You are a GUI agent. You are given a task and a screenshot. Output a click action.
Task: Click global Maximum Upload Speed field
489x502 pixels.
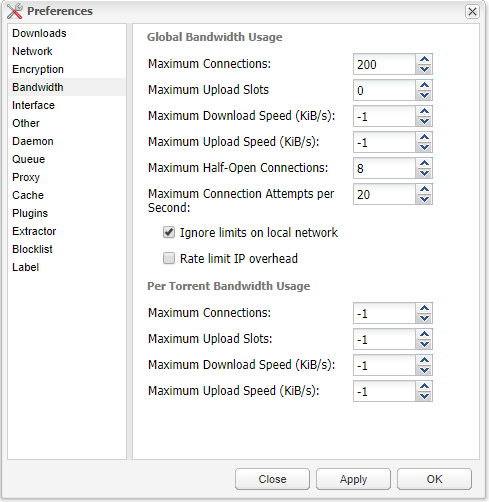(385, 142)
